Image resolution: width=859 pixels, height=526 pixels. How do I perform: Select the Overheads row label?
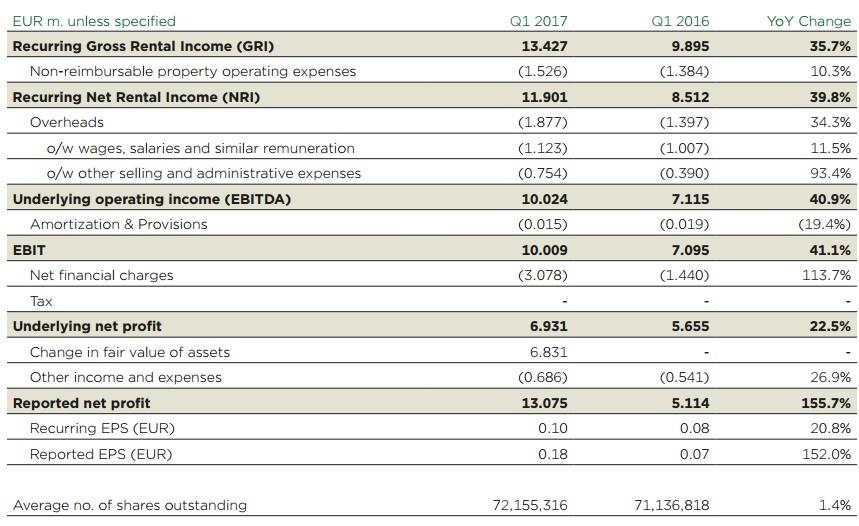(67, 122)
